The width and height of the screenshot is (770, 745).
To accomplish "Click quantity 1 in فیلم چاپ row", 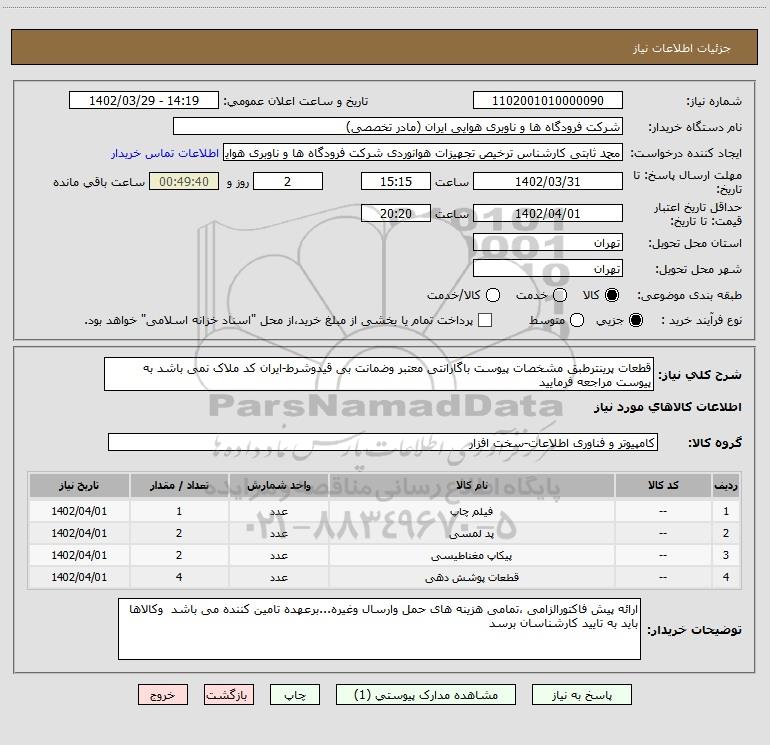I will [x=179, y=511].
